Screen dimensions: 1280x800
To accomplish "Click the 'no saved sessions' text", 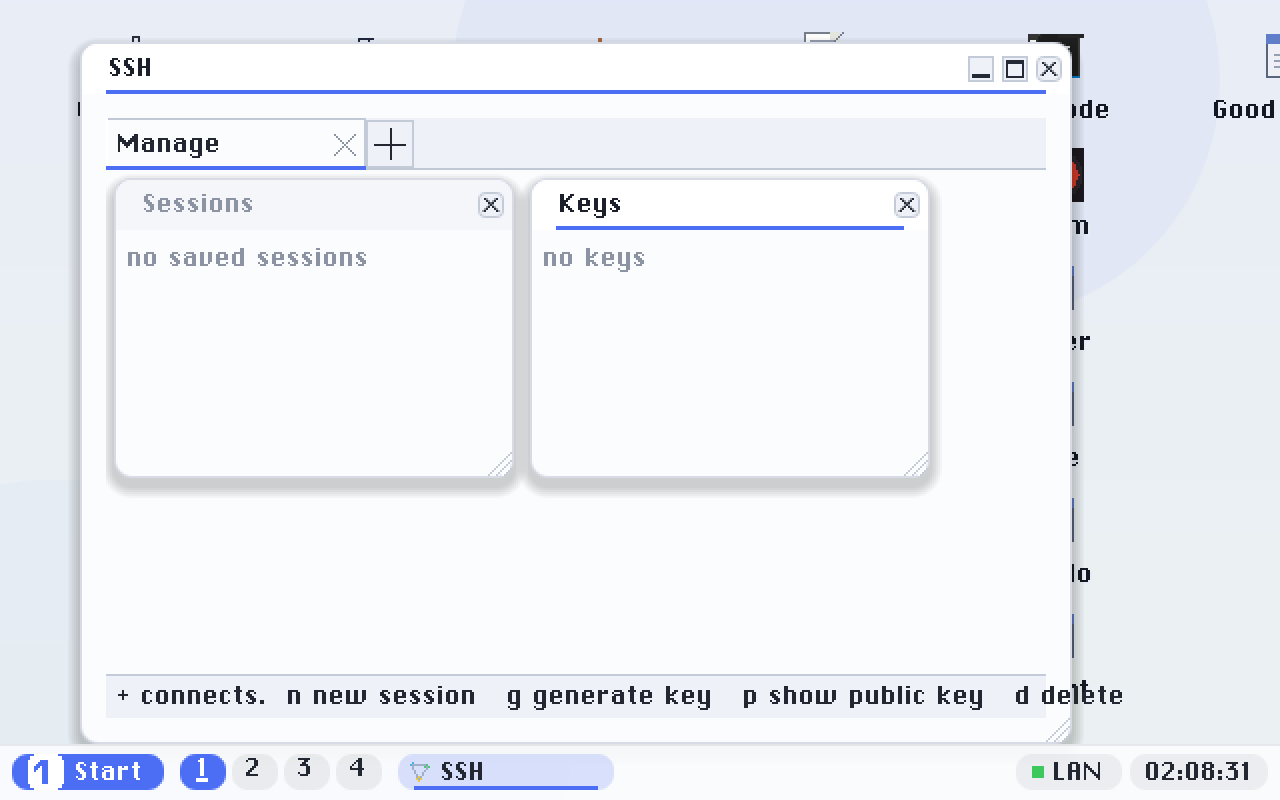I will 247,258.
